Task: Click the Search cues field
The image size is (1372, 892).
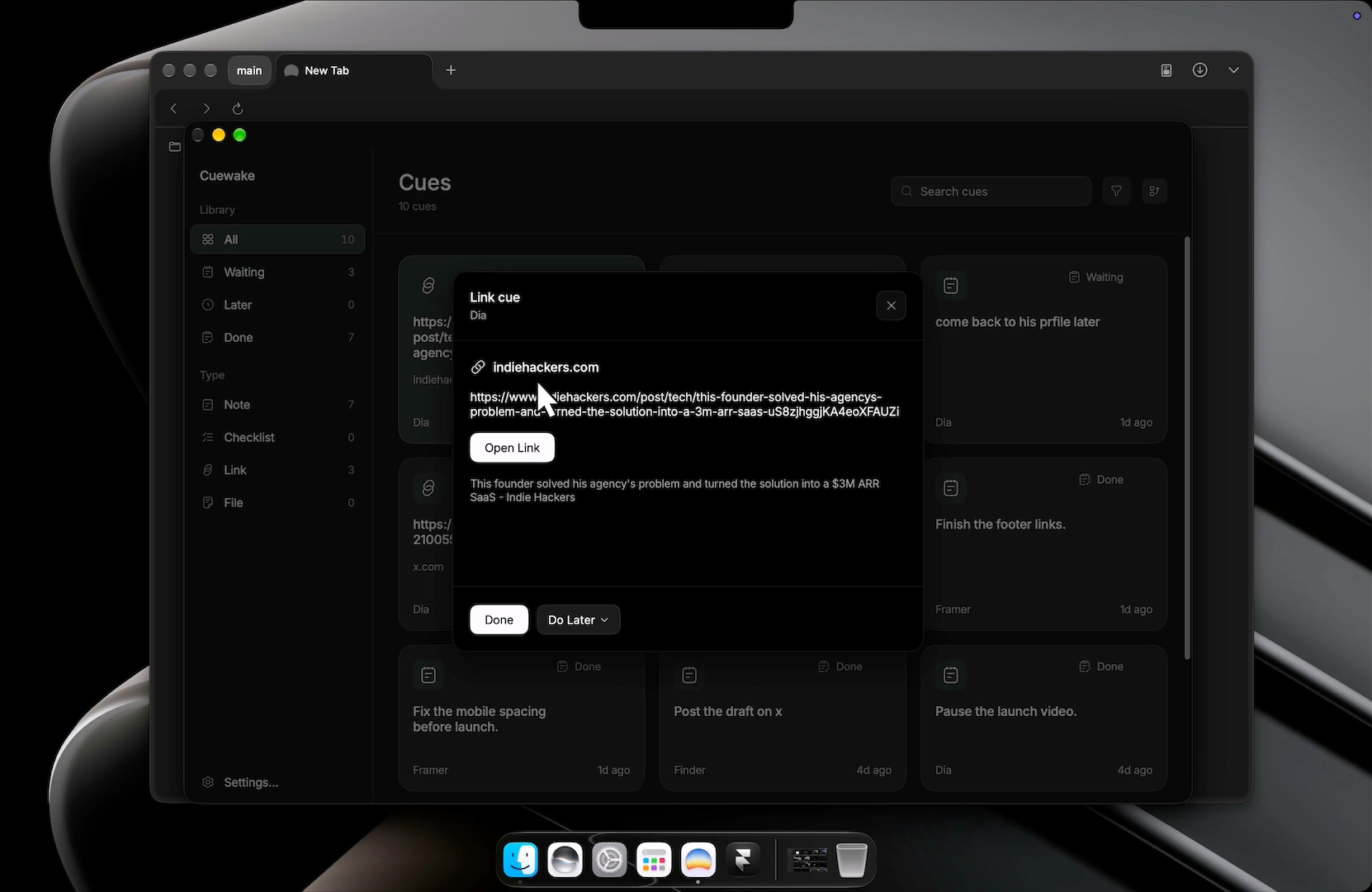Action: [x=991, y=191]
